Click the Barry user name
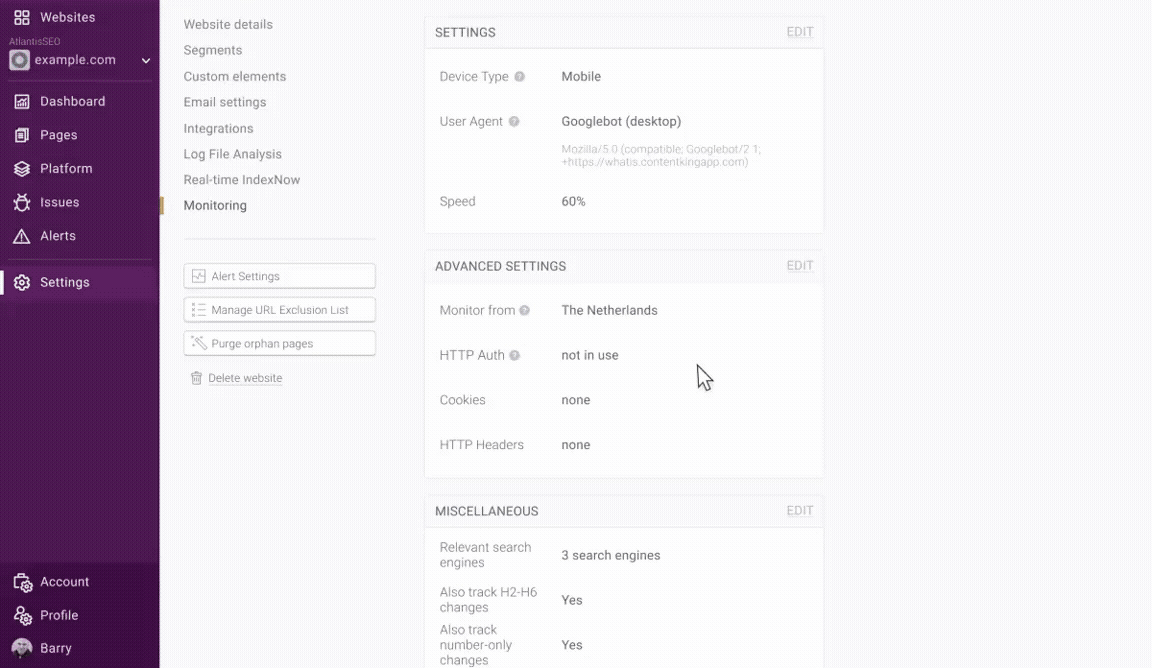The image size is (1152, 668). click(x=56, y=648)
